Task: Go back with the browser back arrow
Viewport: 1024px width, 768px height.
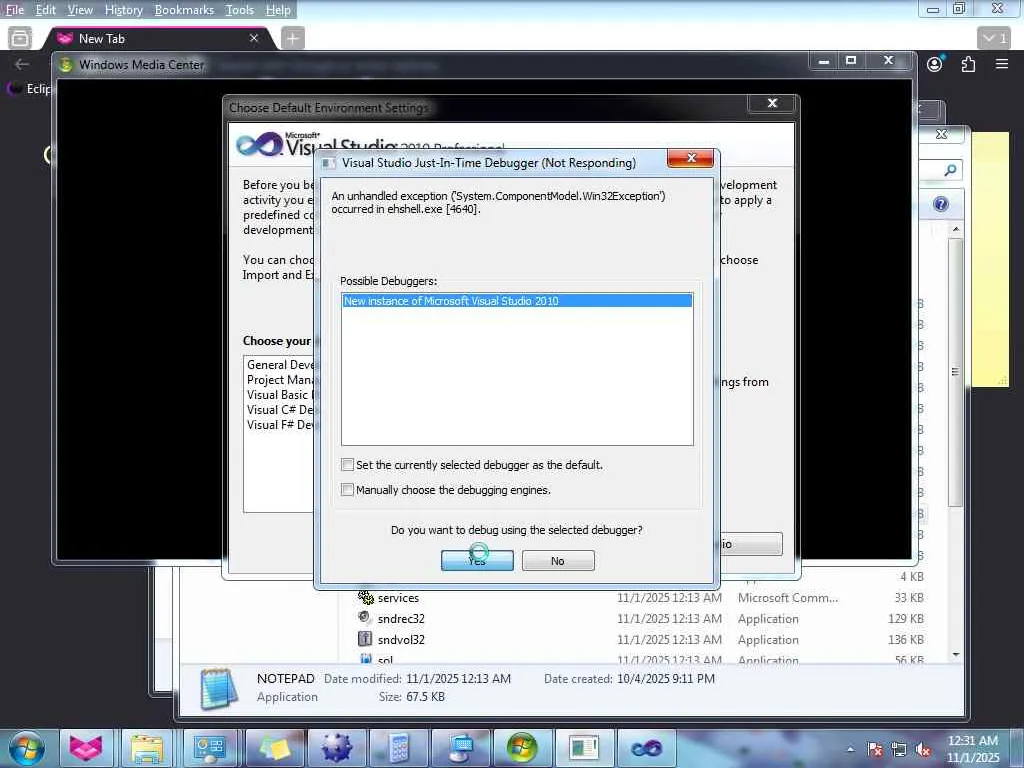Action: click(22, 64)
